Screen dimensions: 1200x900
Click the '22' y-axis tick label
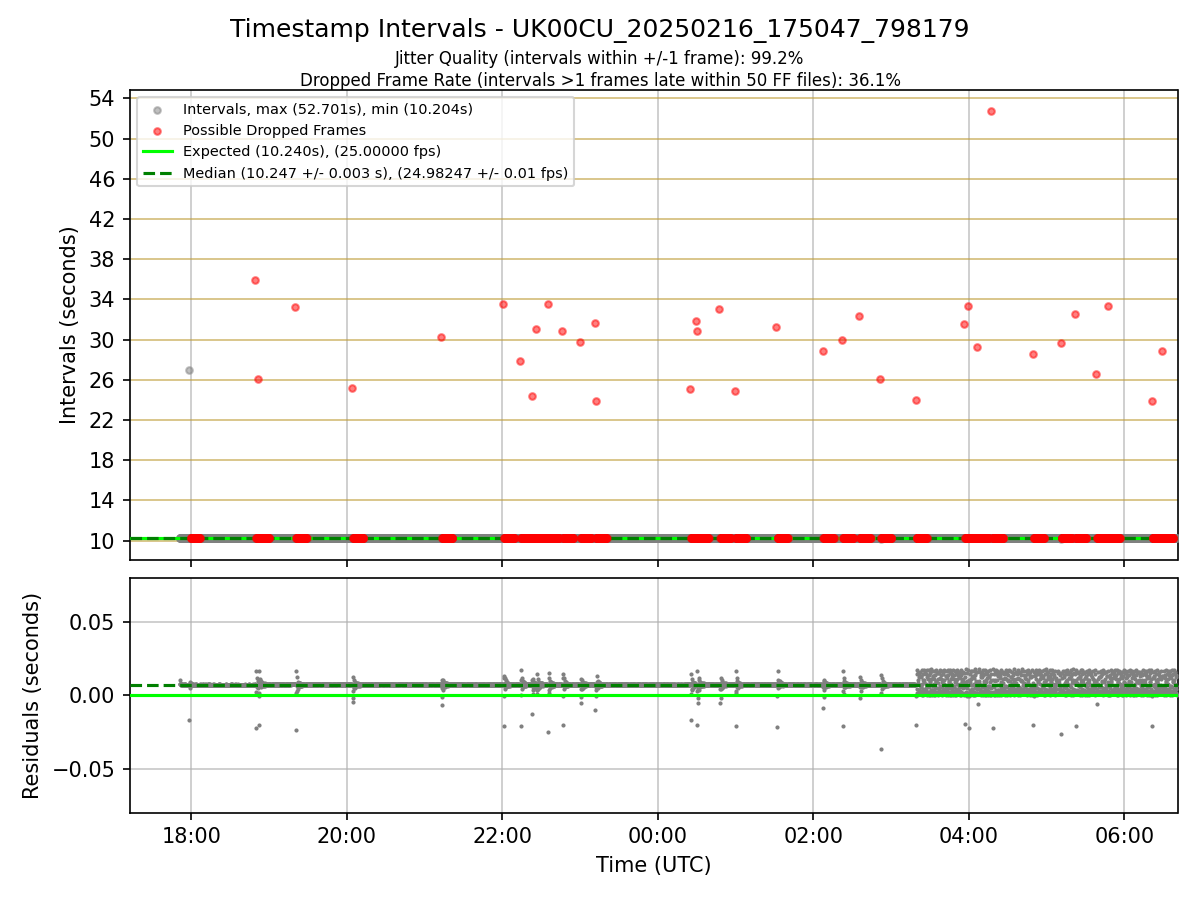coord(102,420)
